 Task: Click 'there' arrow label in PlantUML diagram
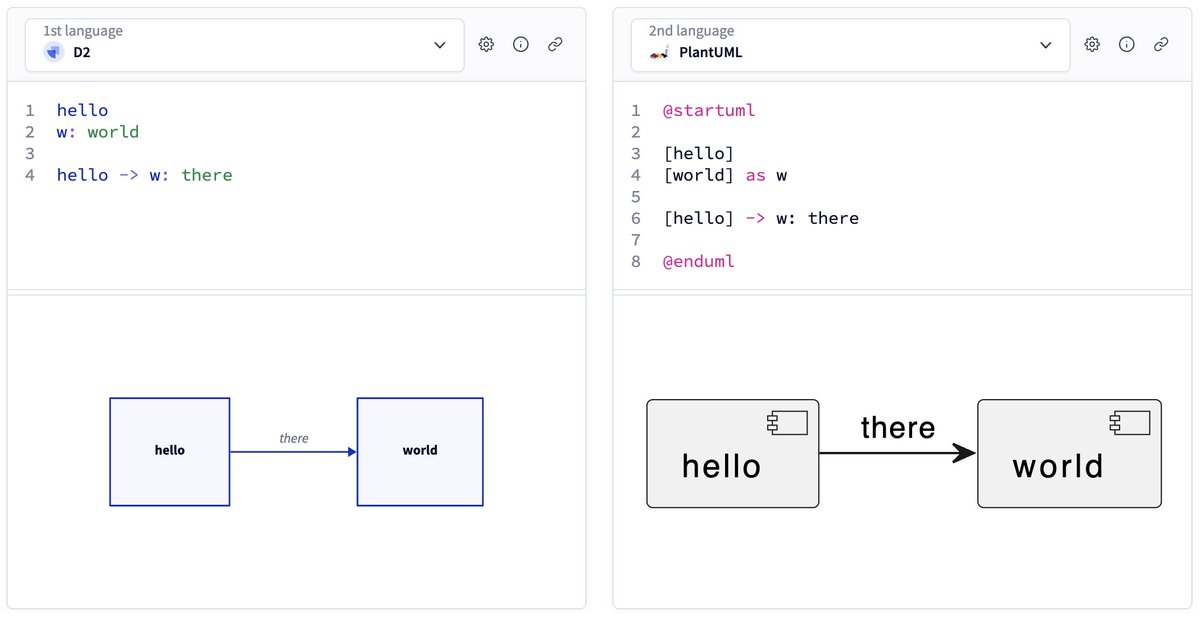point(898,427)
